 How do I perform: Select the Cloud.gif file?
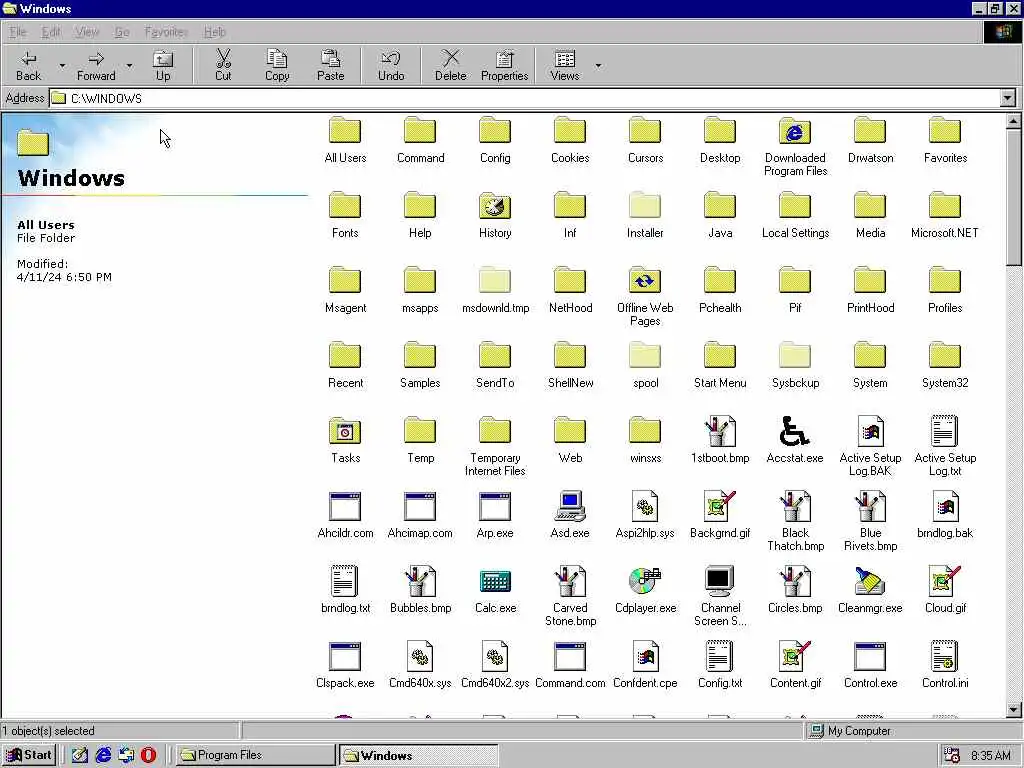pyautogui.click(x=945, y=590)
